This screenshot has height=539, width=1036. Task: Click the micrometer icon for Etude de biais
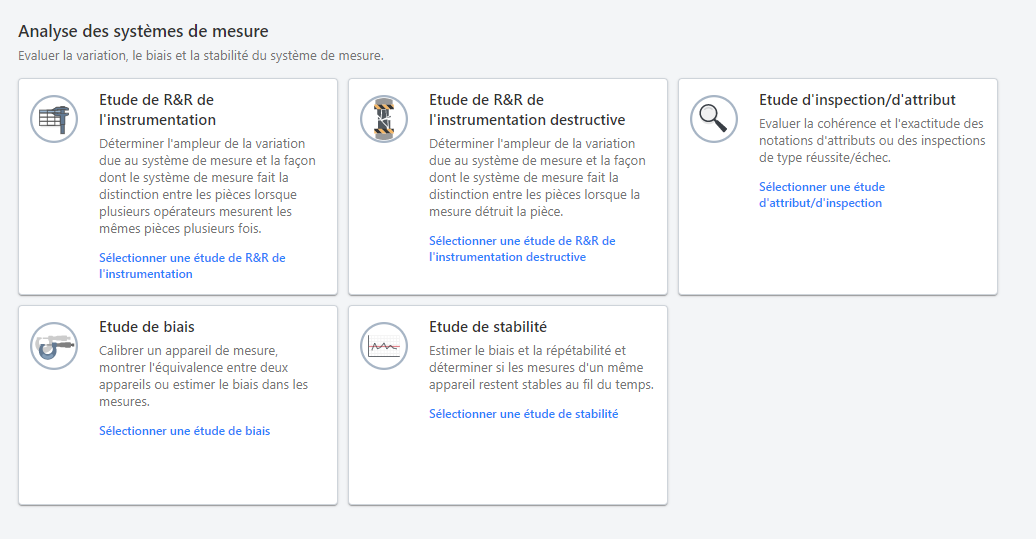(54, 346)
